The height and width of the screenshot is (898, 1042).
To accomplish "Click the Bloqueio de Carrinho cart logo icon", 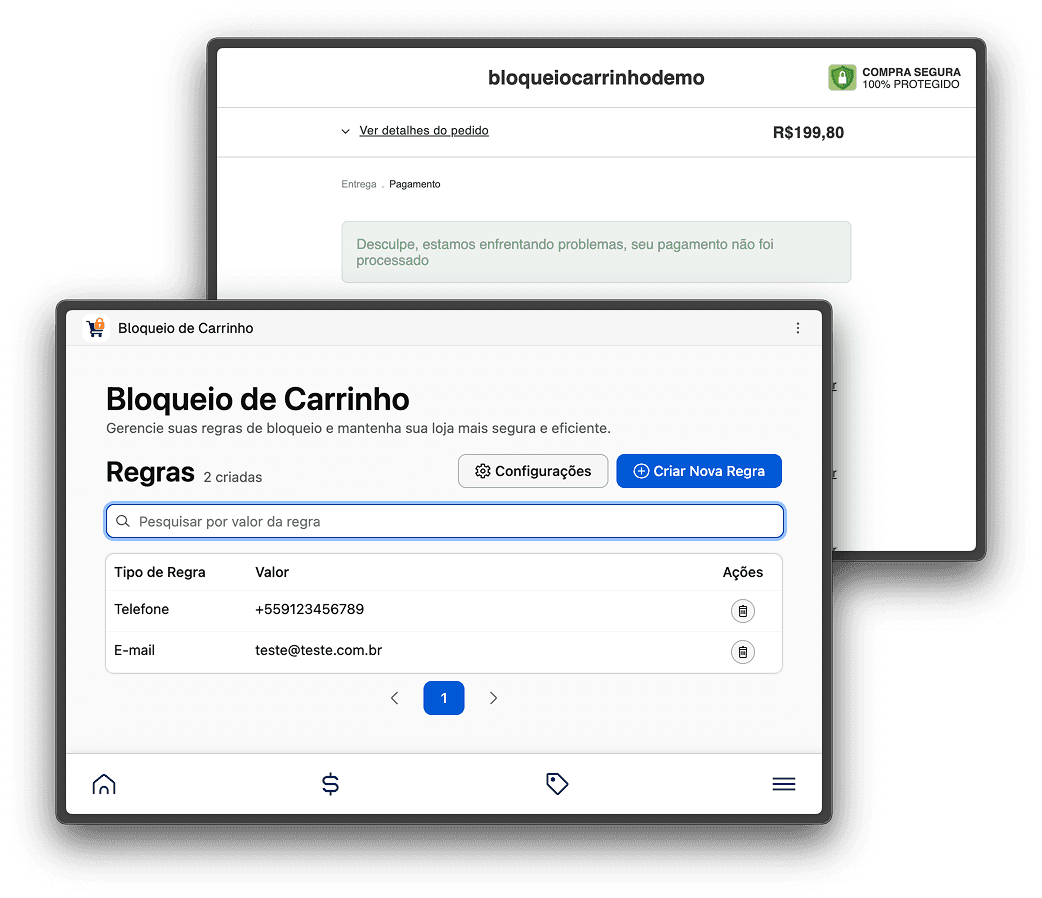I will [x=95, y=327].
